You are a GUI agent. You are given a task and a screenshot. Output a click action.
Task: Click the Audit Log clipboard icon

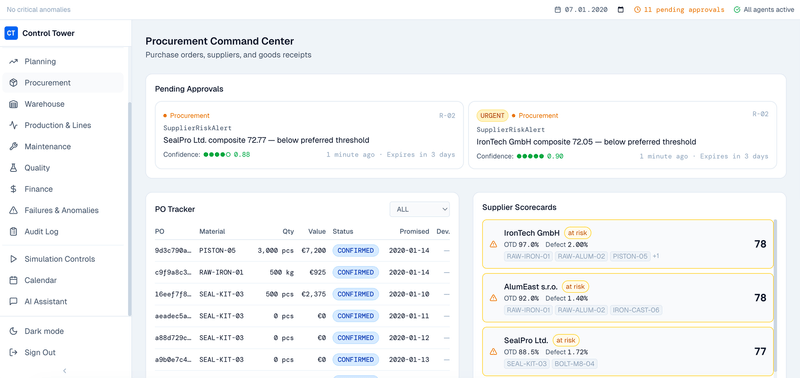click(14, 232)
